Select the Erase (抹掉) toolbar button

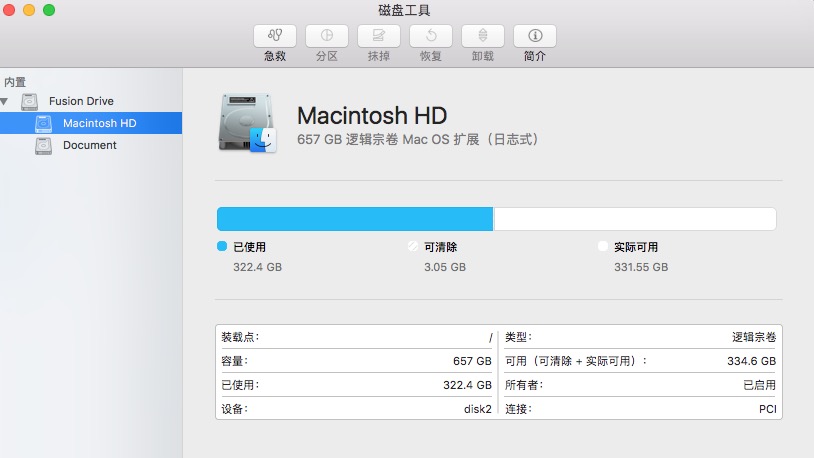pyautogui.click(x=378, y=36)
